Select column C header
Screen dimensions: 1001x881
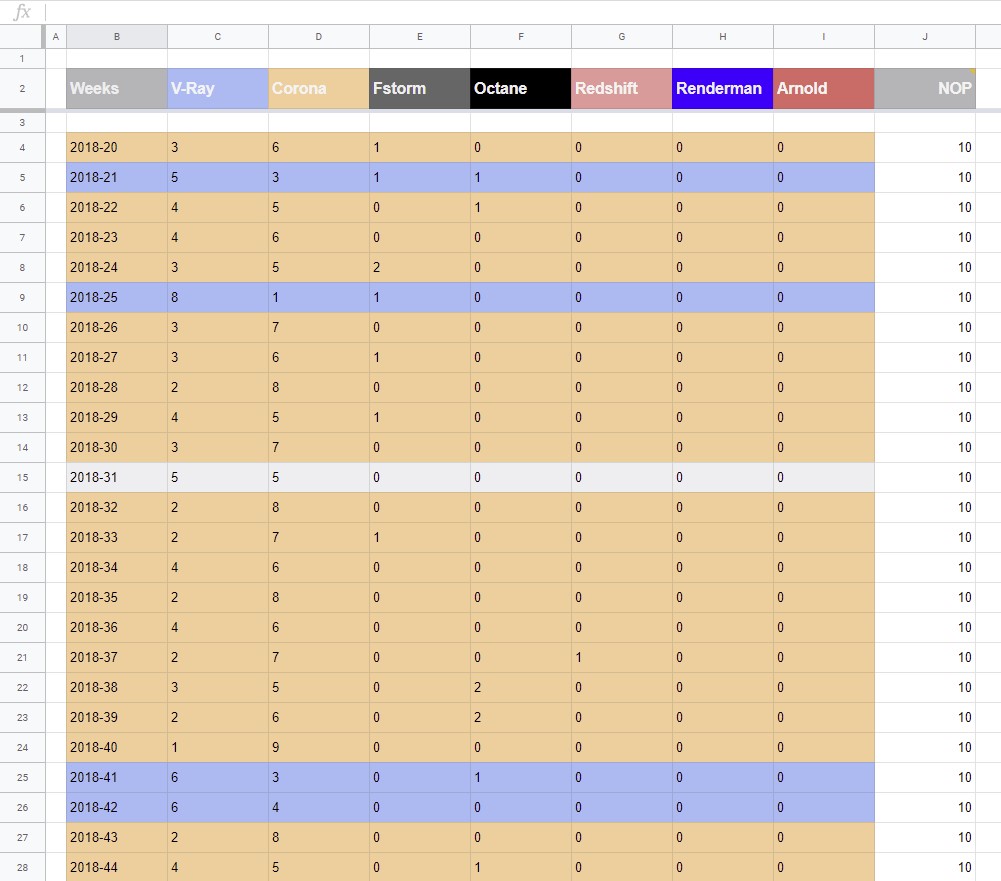coord(218,37)
